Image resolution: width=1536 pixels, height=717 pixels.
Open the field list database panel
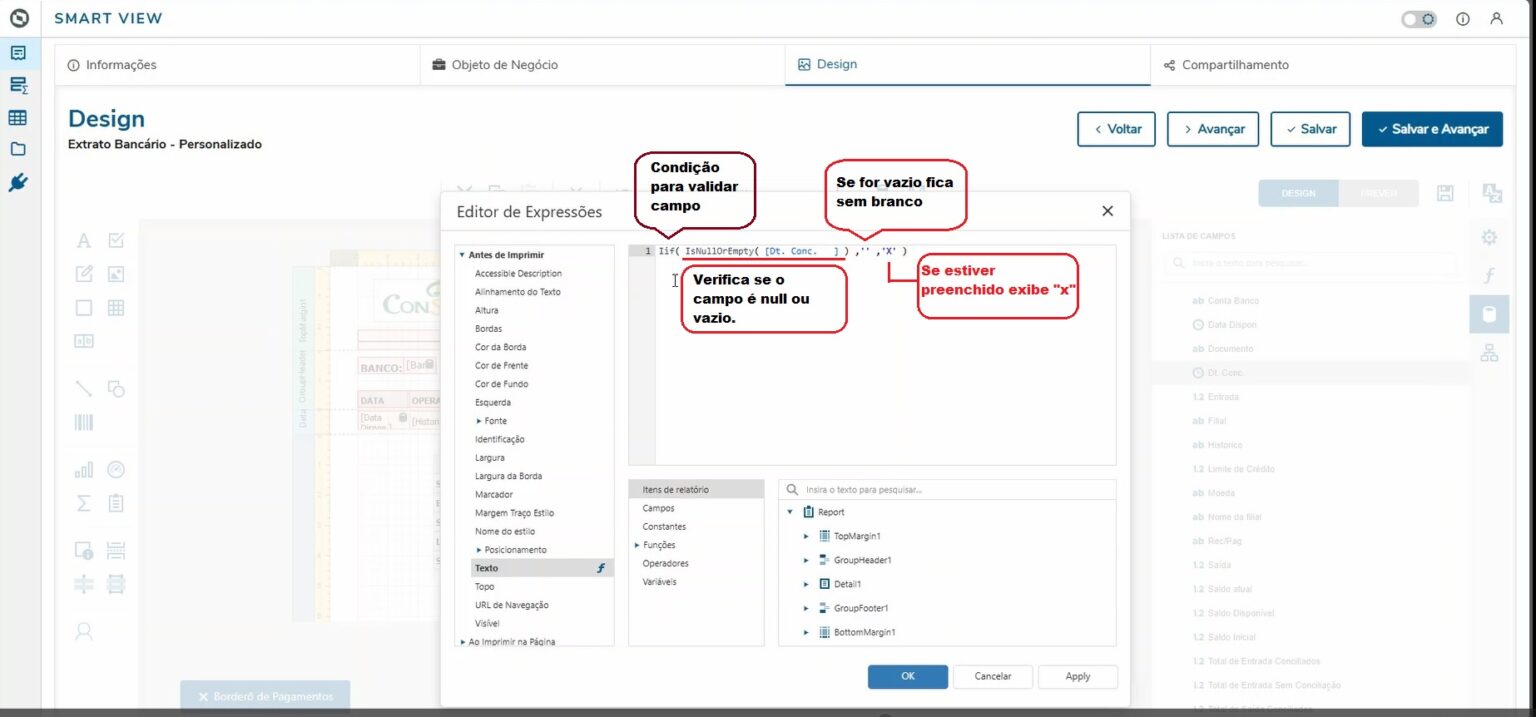point(1489,313)
